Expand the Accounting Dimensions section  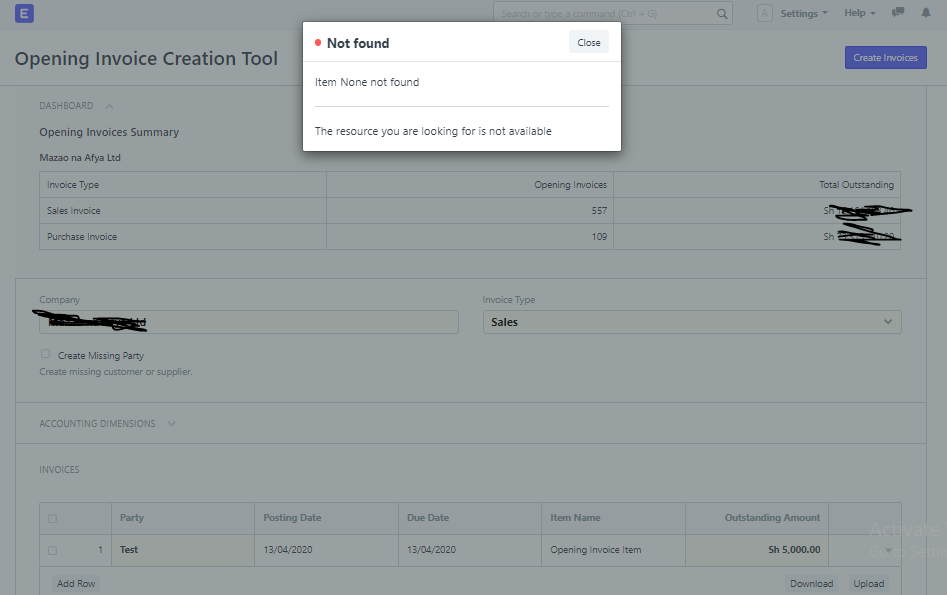pyautogui.click(x=172, y=423)
